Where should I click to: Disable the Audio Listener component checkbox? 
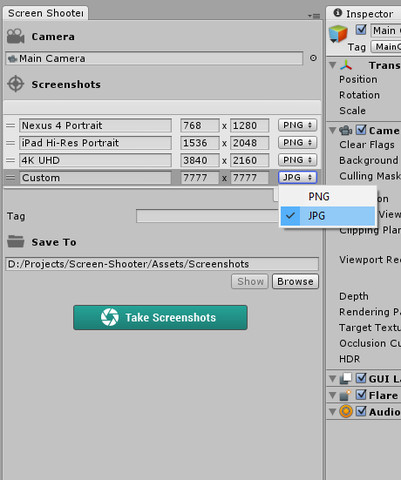(x=361, y=411)
